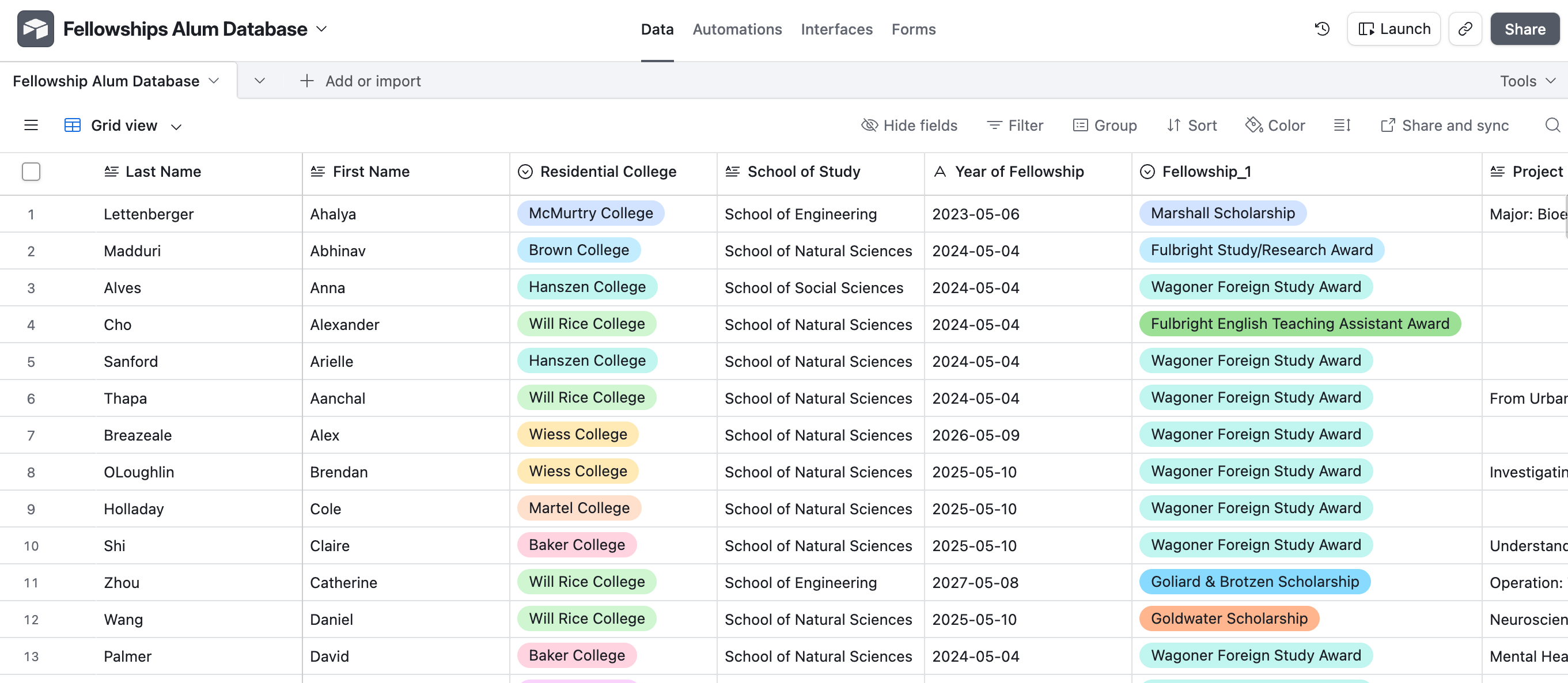Select the Goliard & Brotzen Scholarship tag
Viewport: 1568px width, 683px height.
pos(1255,581)
